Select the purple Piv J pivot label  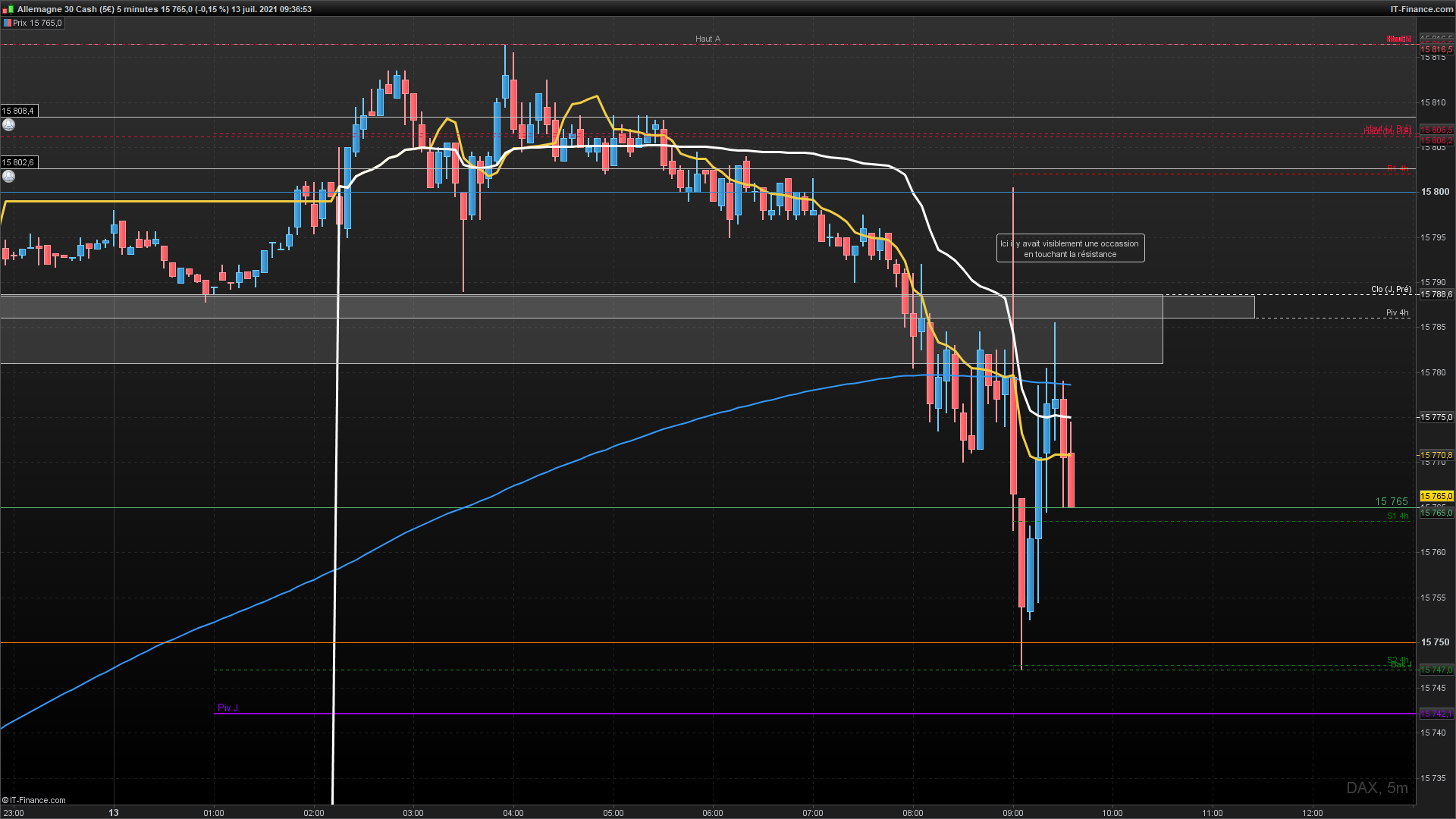click(227, 708)
